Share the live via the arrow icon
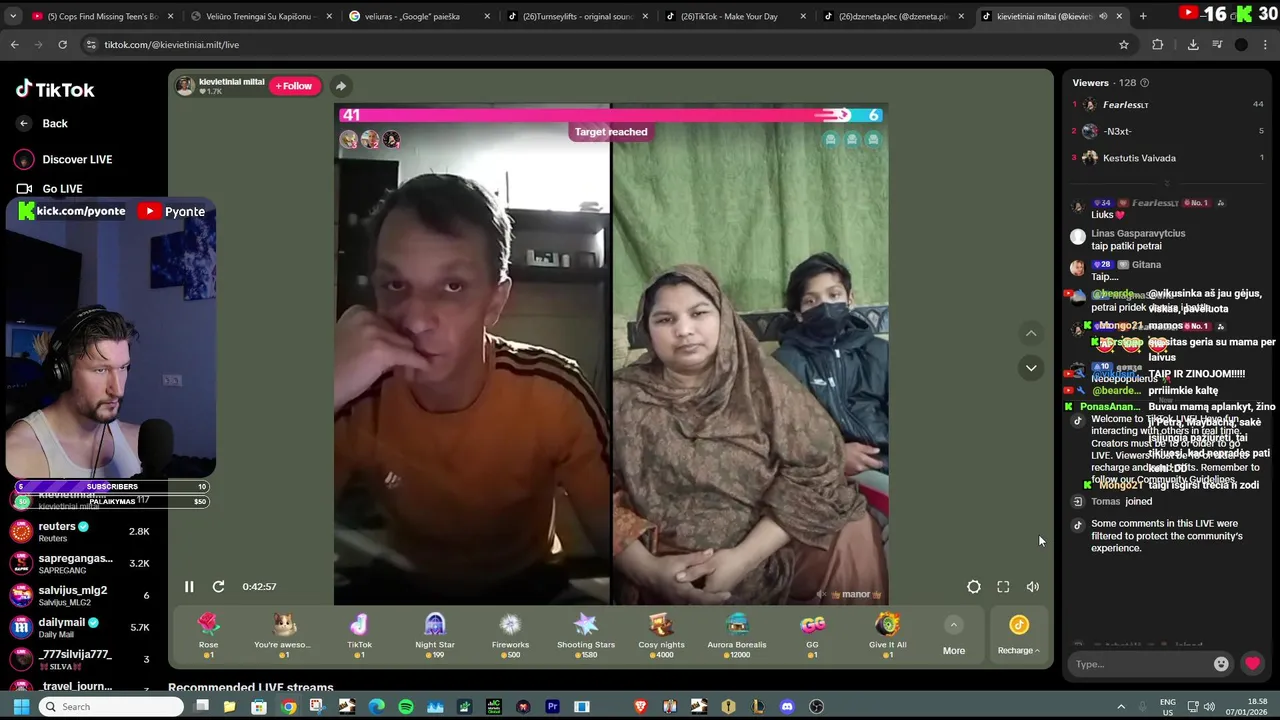This screenshot has width=1280, height=720. click(341, 86)
